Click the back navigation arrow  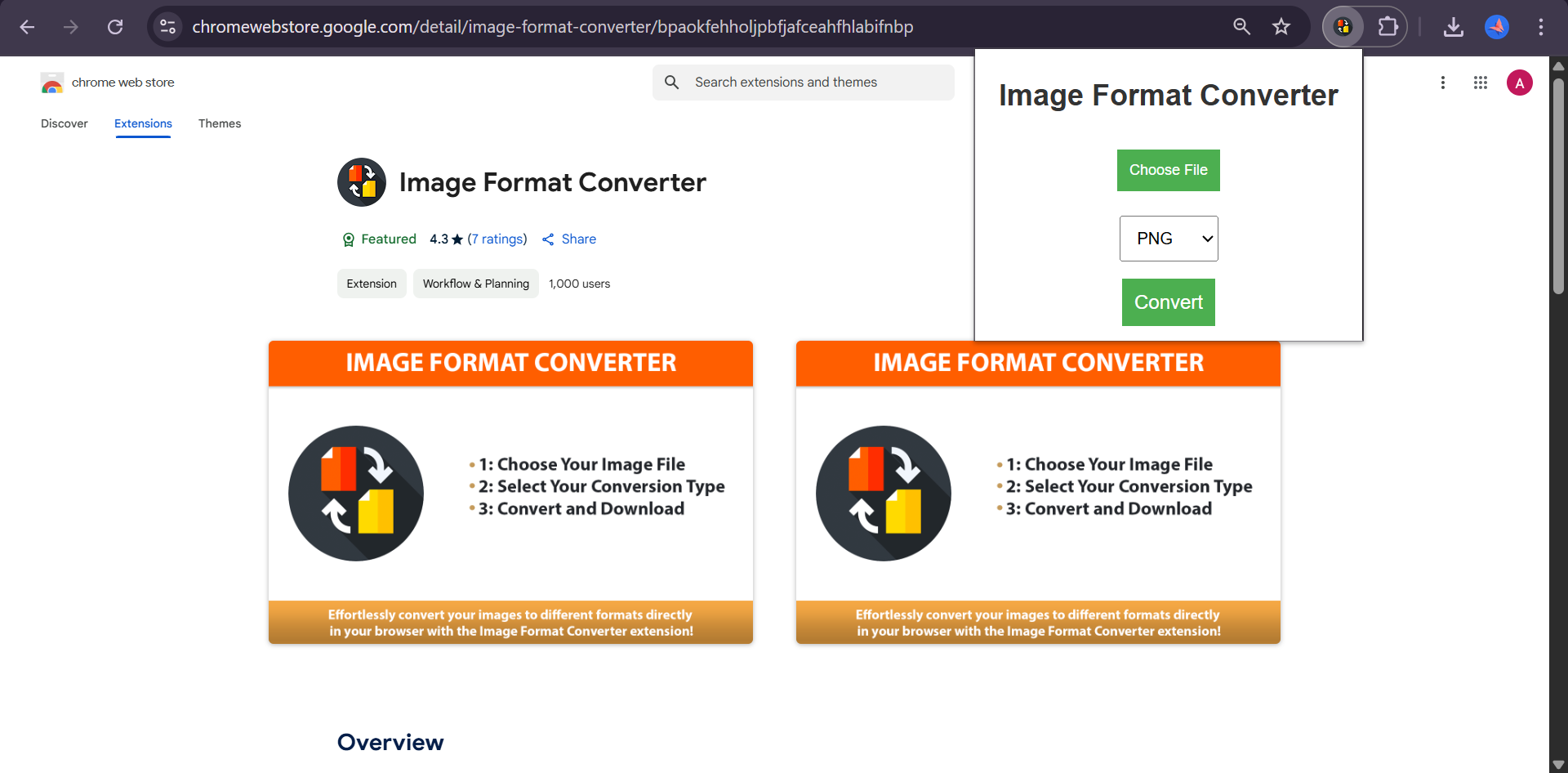coord(27,26)
